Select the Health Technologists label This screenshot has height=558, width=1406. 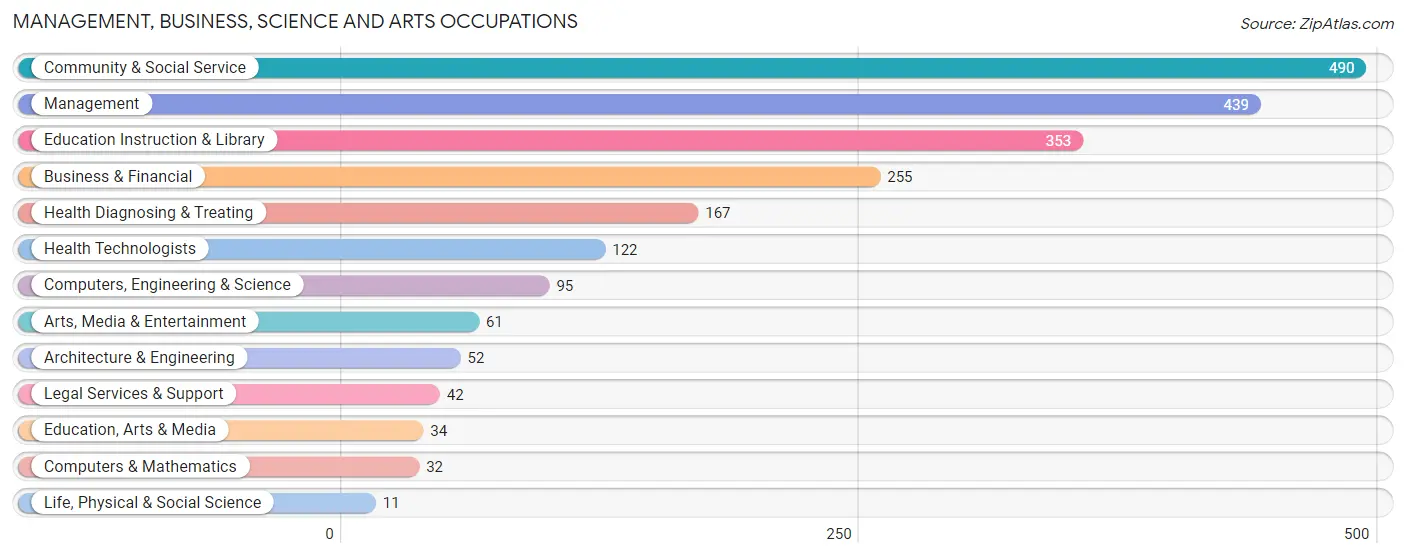pyautogui.click(x=120, y=249)
